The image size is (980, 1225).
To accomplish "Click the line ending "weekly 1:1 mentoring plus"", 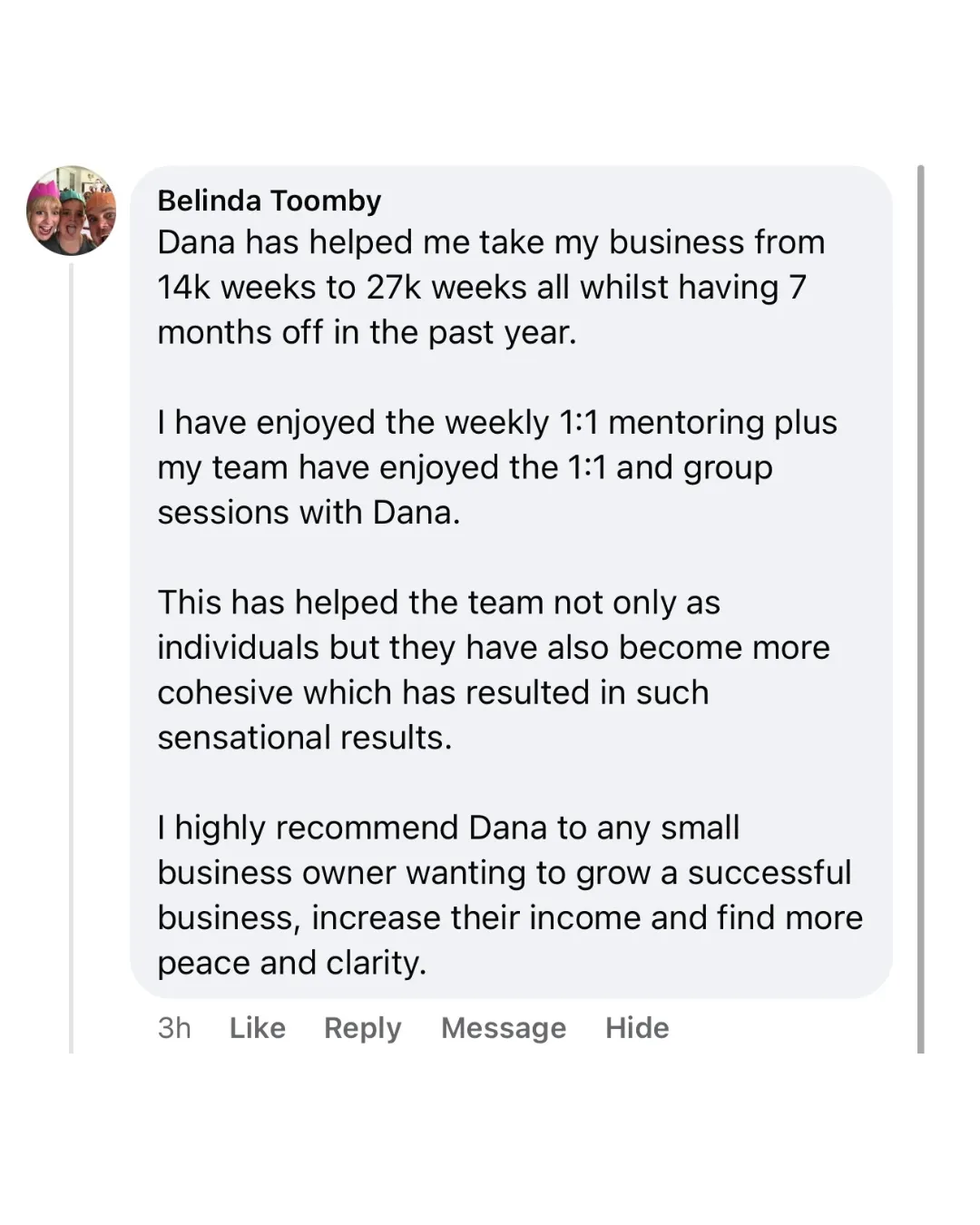I will tap(497, 423).
